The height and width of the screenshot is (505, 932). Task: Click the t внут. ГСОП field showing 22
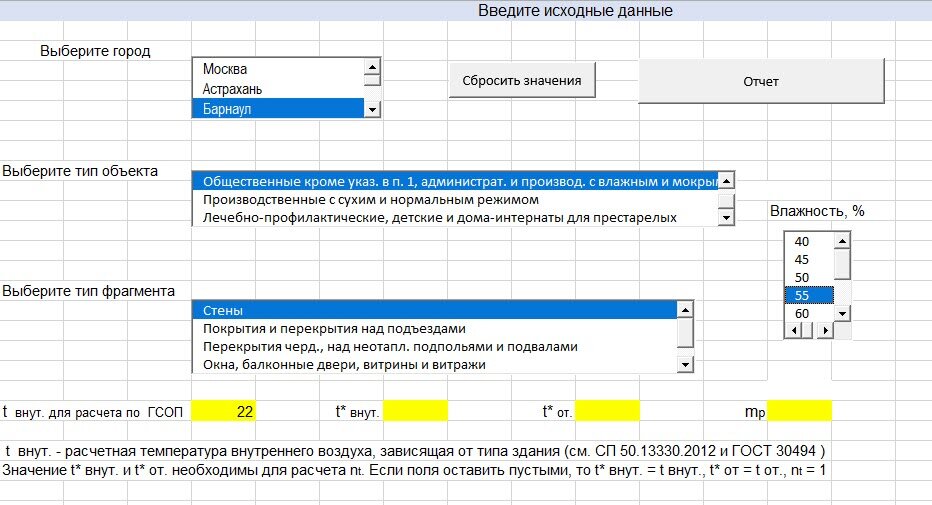coord(223,411)
